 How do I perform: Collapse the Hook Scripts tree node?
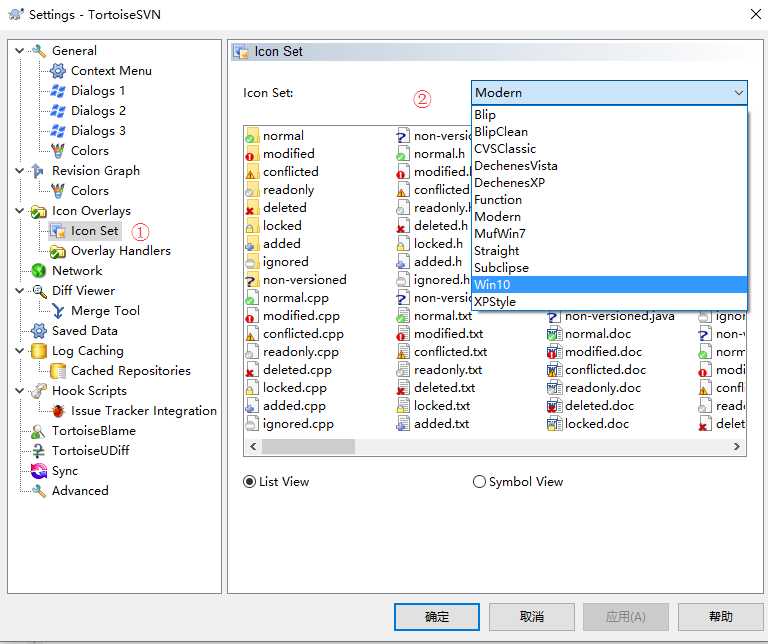click(x=20, y=391)
